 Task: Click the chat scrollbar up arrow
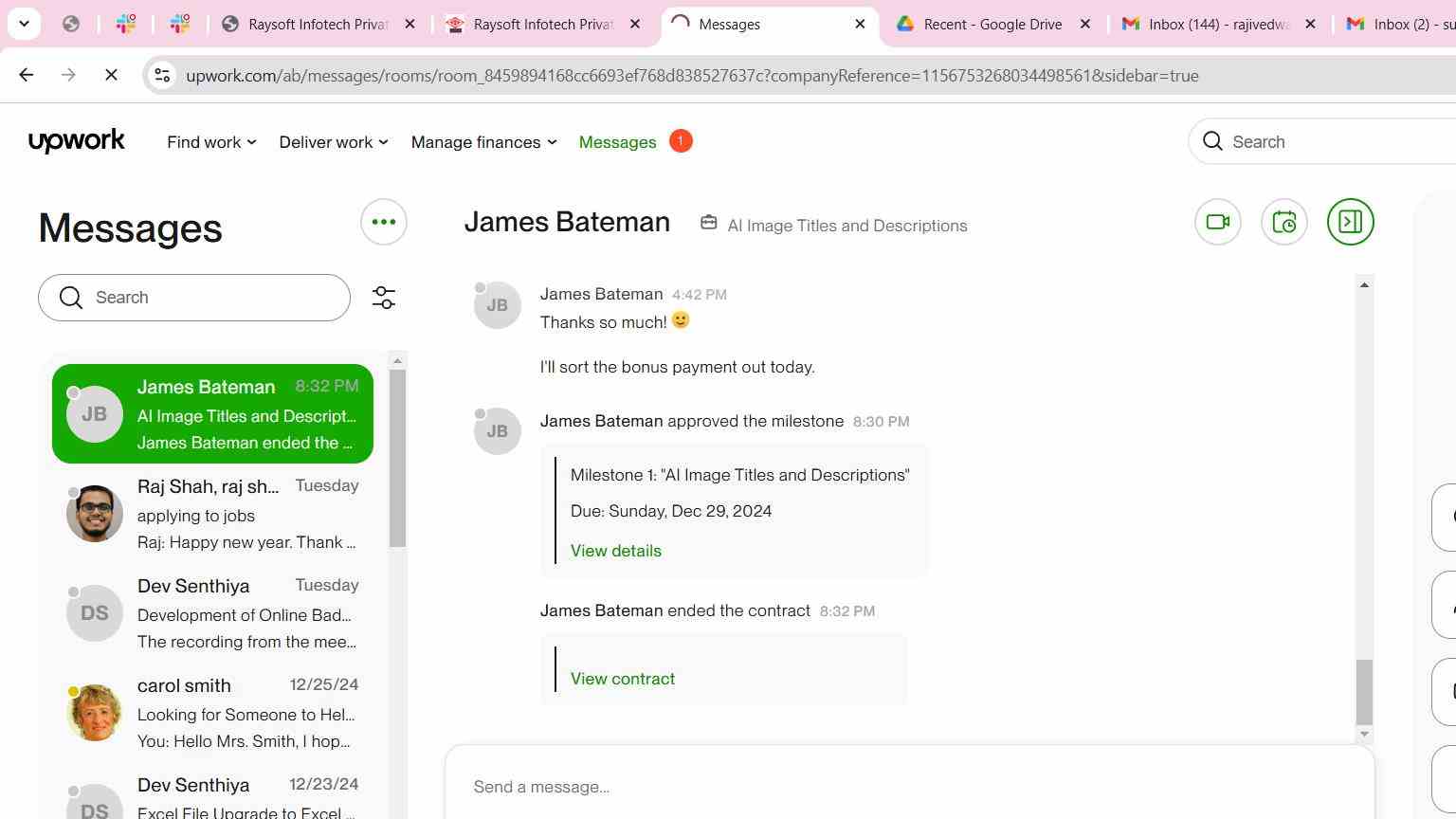(1364, 284)
